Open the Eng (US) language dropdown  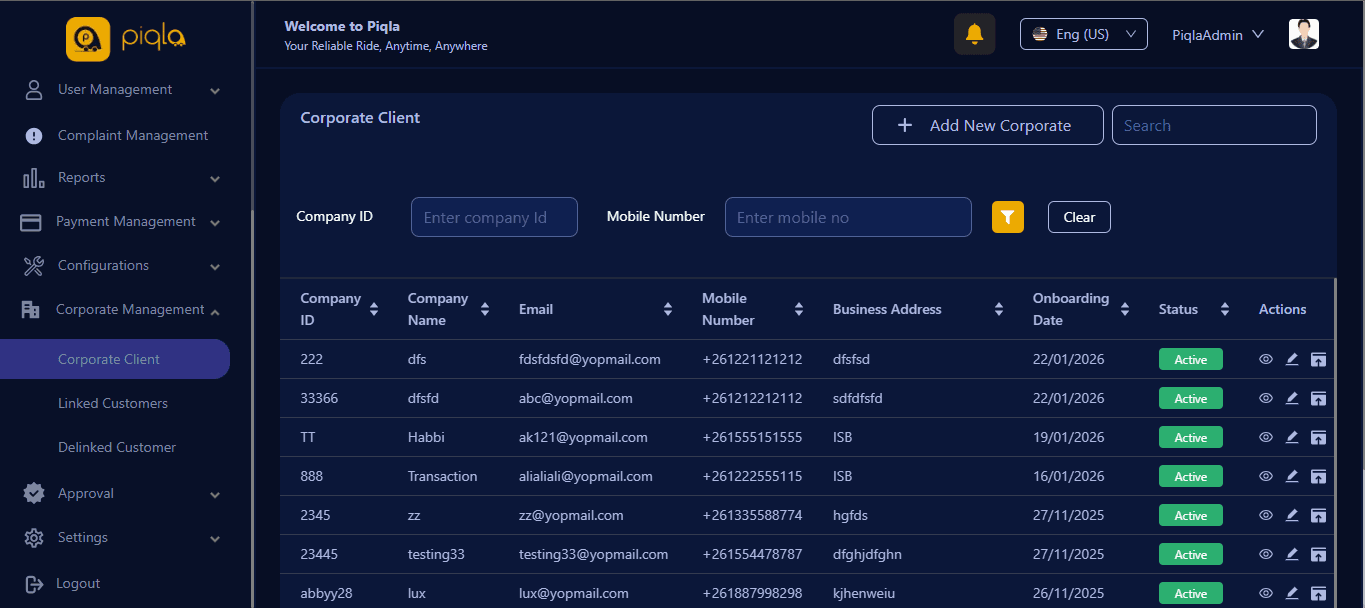[1083, 34]
